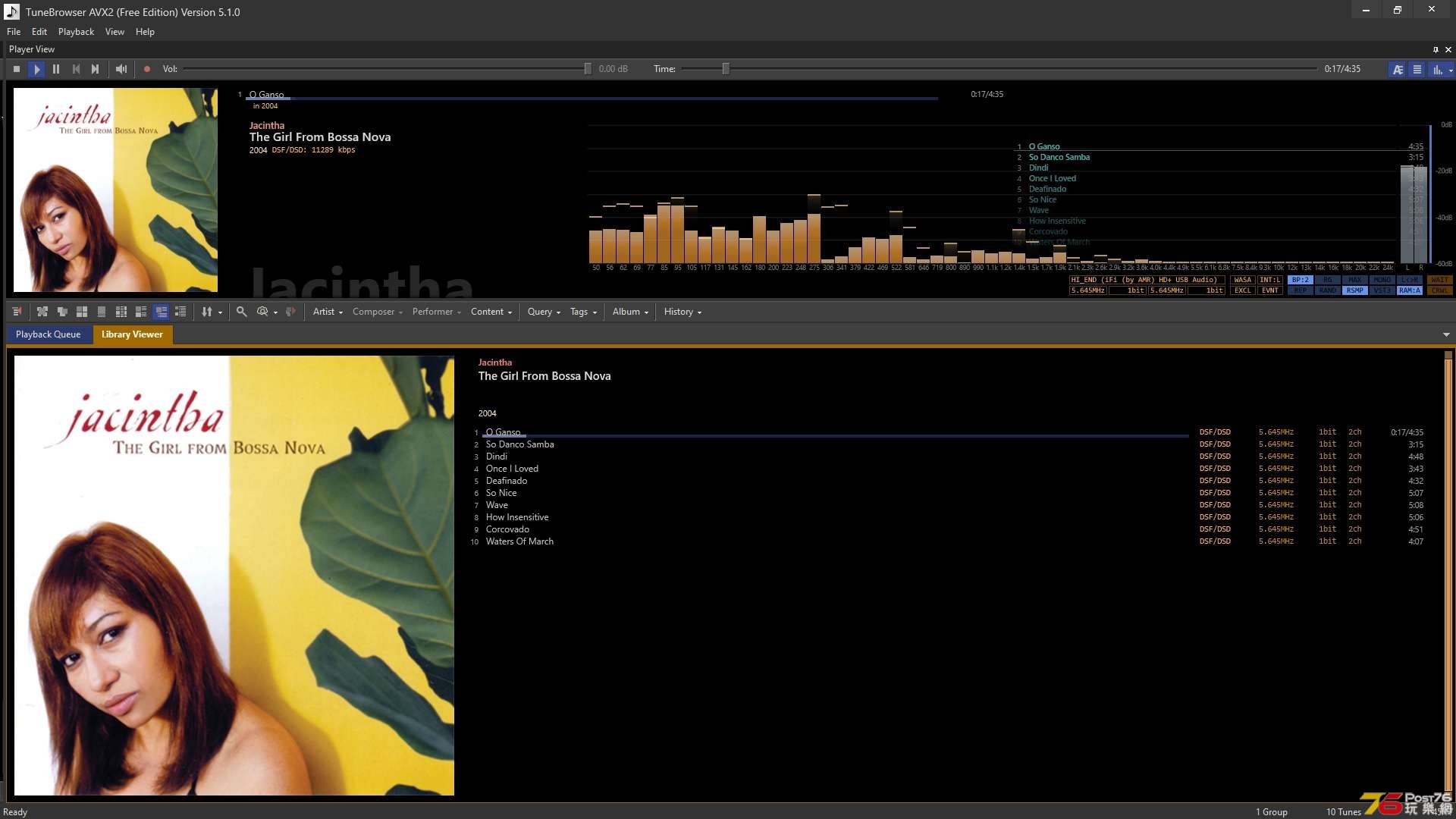This screenshot has width=1456, height=819.
Task: Toggle the RSMP resample indicator
Action: 1355,290
